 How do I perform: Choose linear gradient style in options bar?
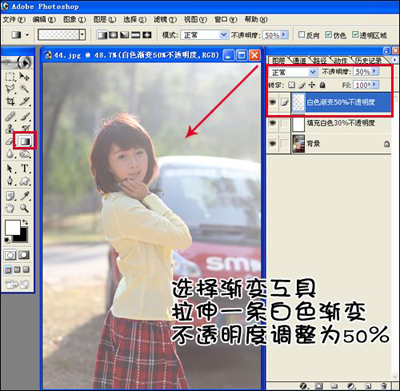(102, 35)
